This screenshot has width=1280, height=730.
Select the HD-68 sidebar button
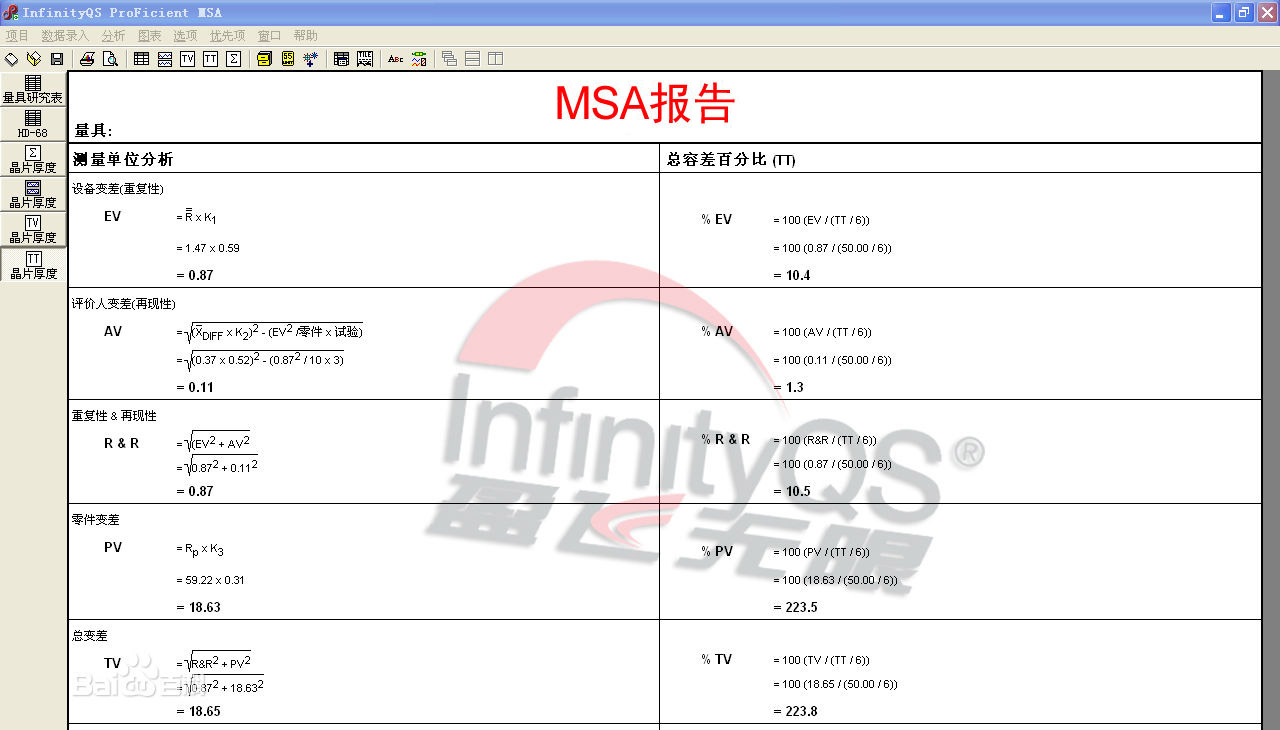[x=33, y=124]
